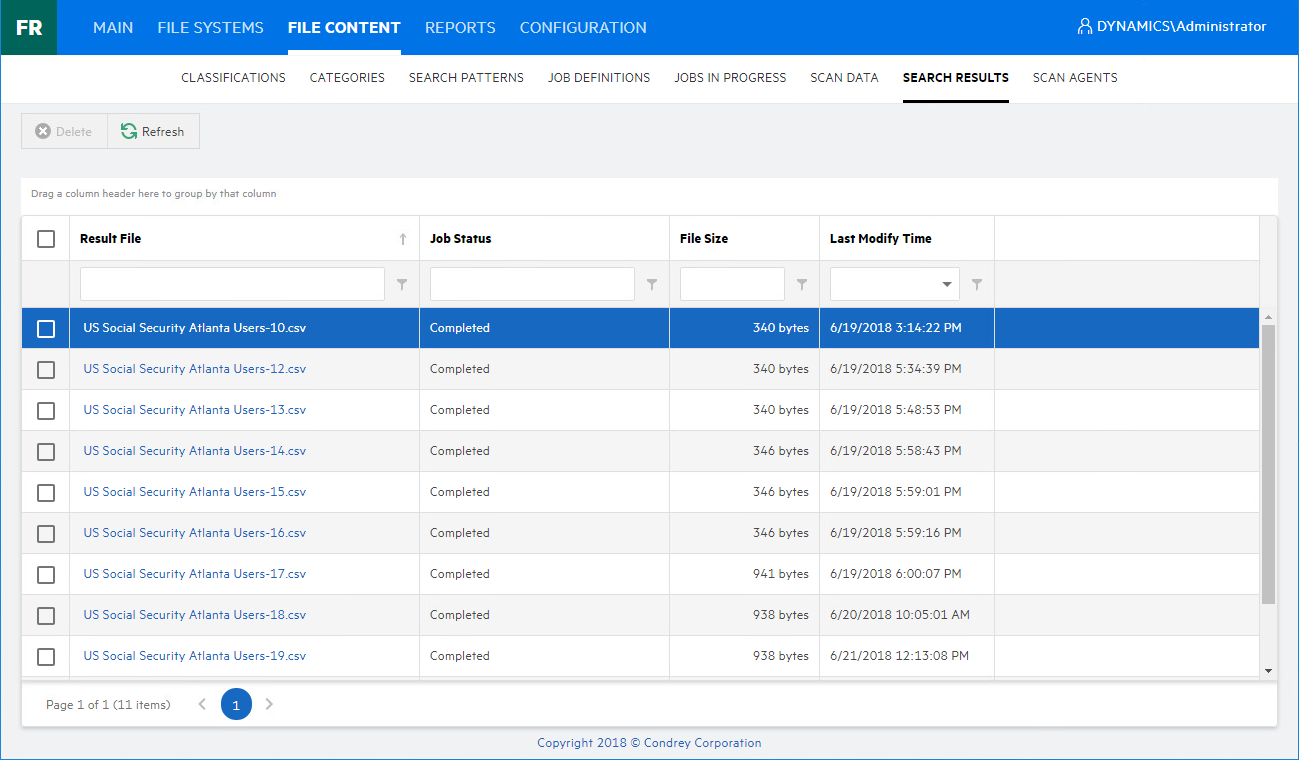Click the FR application logo

point(29,27)
